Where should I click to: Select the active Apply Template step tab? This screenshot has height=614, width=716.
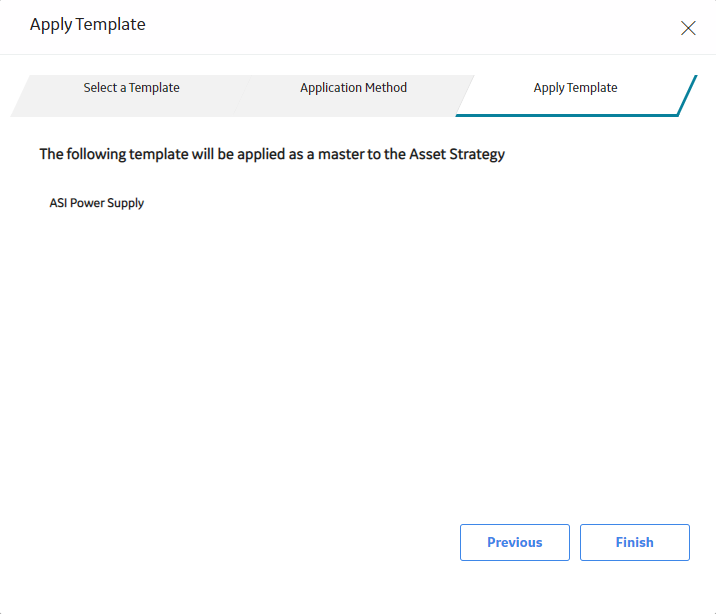[575, 88]
